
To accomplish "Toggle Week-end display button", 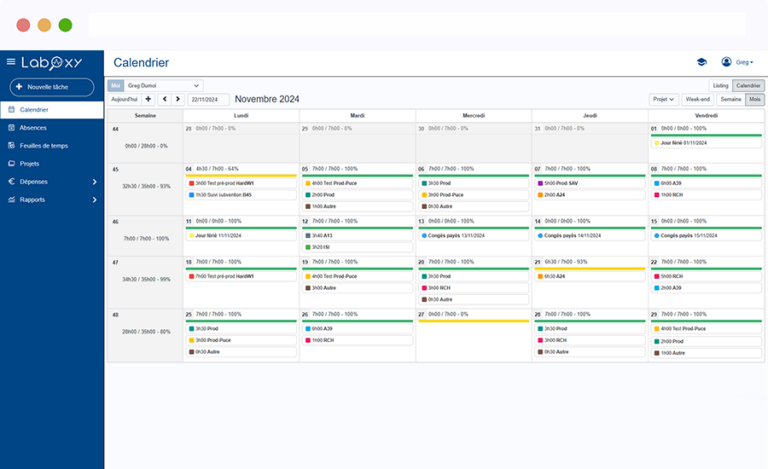I will pos(697,99).
